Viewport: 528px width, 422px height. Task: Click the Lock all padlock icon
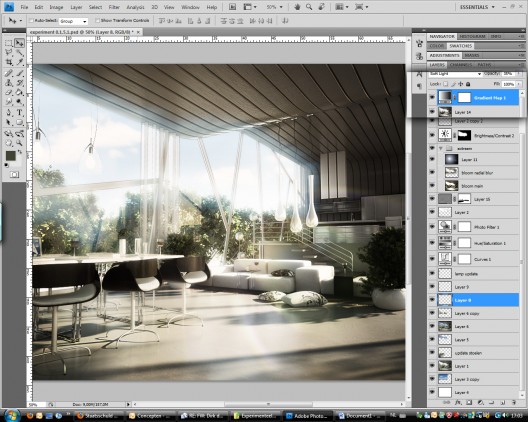pyautogui.click(x=468, y=84)
